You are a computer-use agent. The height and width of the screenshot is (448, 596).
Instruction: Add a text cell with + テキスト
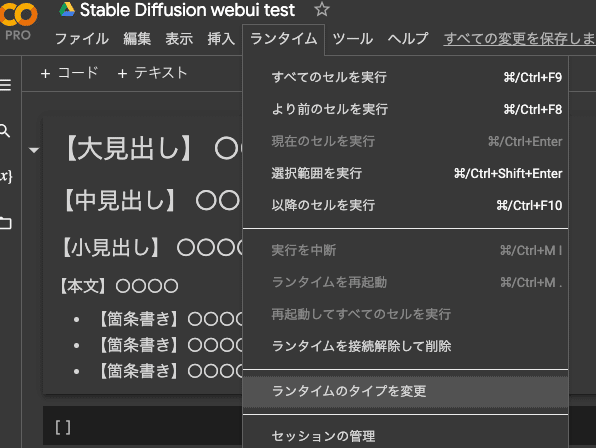pyautogui.click(x=152, y=73)
